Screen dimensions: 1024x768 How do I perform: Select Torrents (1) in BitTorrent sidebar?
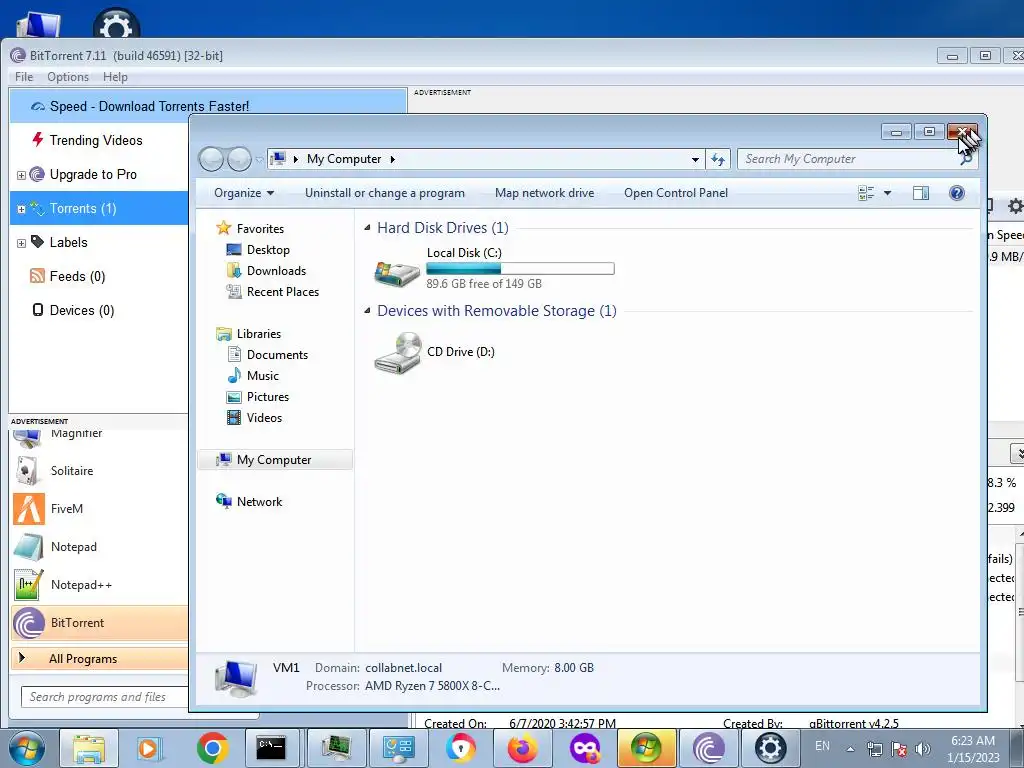(83, 208)
